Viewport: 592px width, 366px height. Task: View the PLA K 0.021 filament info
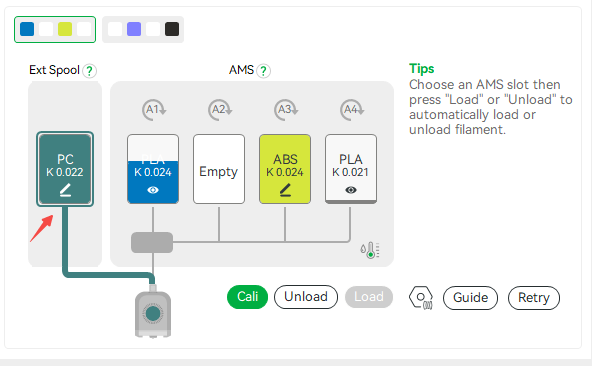point(351,190)
